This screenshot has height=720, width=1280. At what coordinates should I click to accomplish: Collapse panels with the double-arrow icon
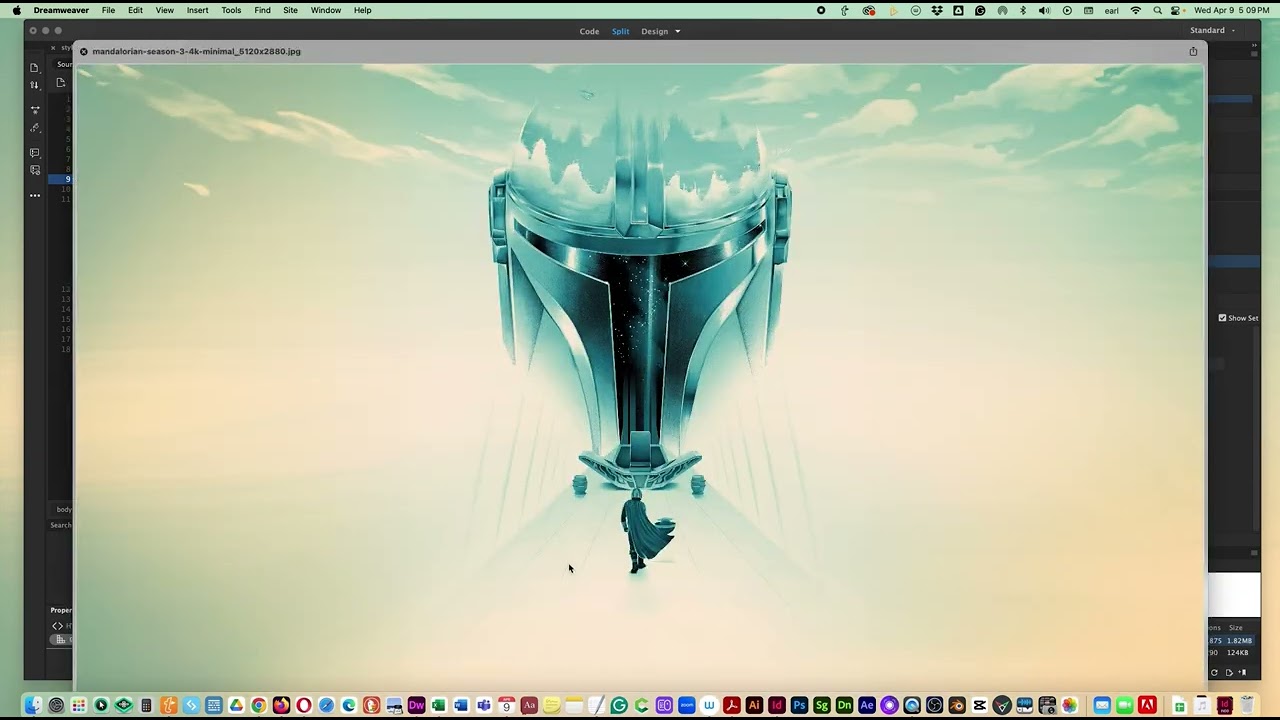[x=1254, y=45]
